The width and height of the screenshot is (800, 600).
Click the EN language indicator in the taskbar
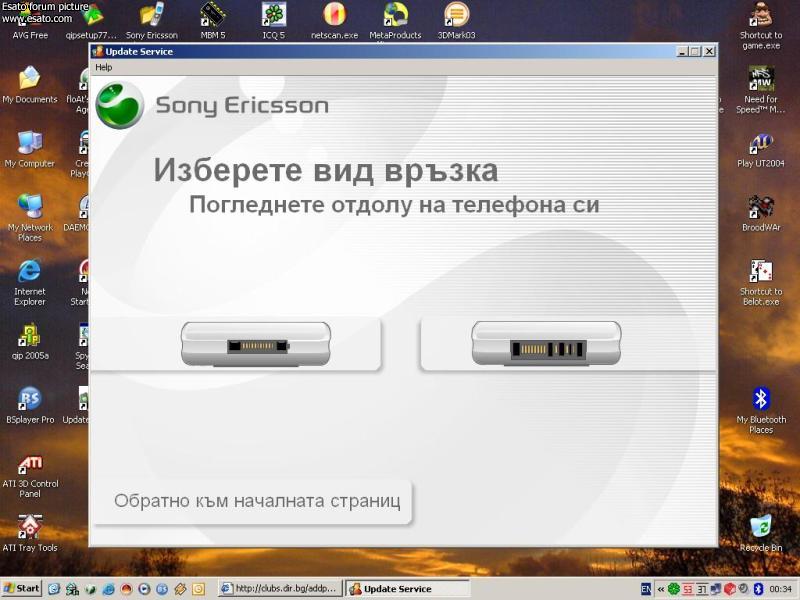click(x=645, y=589)
